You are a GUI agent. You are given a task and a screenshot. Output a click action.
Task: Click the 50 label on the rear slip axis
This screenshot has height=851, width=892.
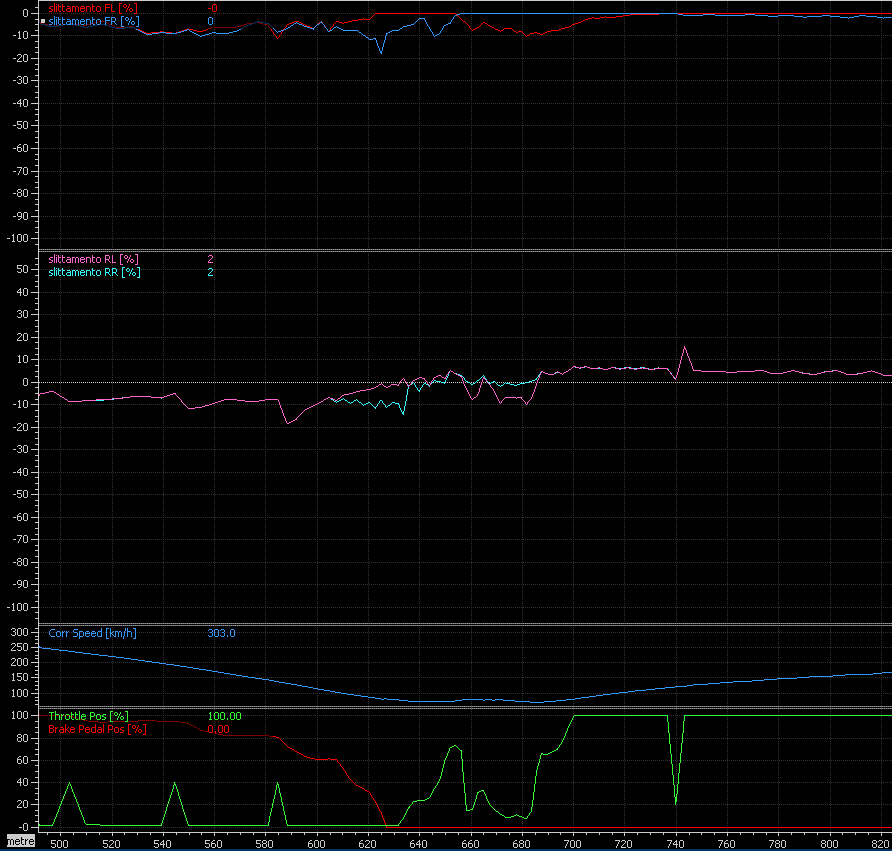pyautogui.click(x=22, y=269)
